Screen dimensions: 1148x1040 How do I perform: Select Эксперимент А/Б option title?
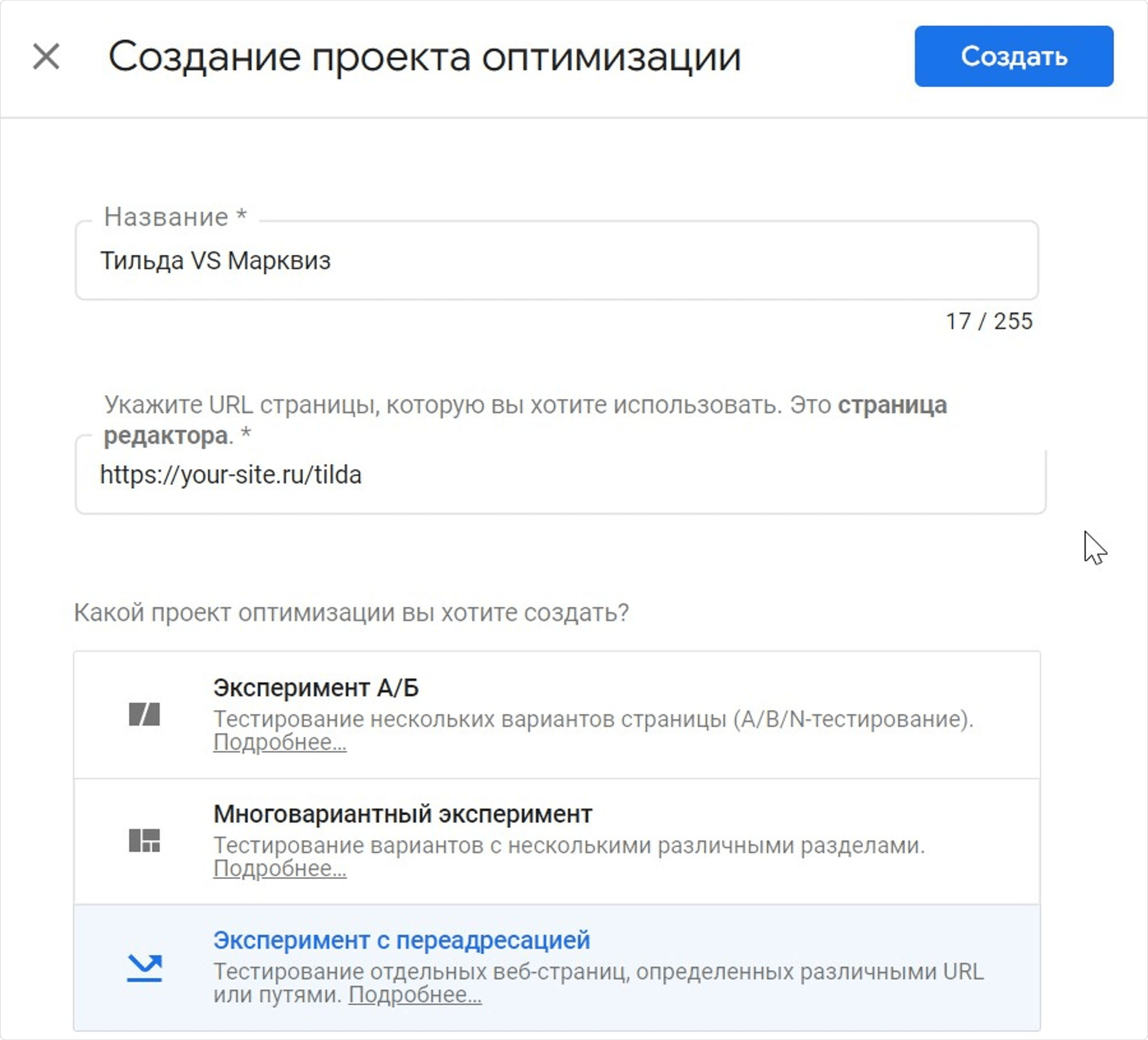pyautogui.click(x=316, y=688)
